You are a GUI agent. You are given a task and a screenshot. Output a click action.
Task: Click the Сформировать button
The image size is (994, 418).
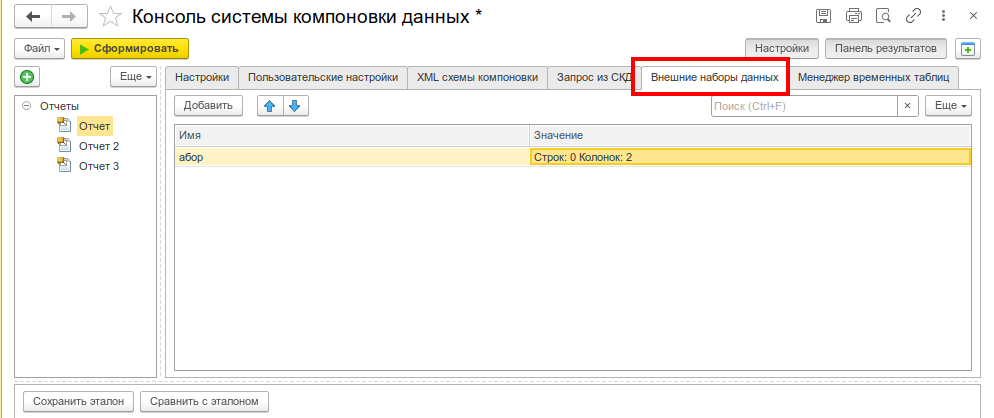coord(130,48)
